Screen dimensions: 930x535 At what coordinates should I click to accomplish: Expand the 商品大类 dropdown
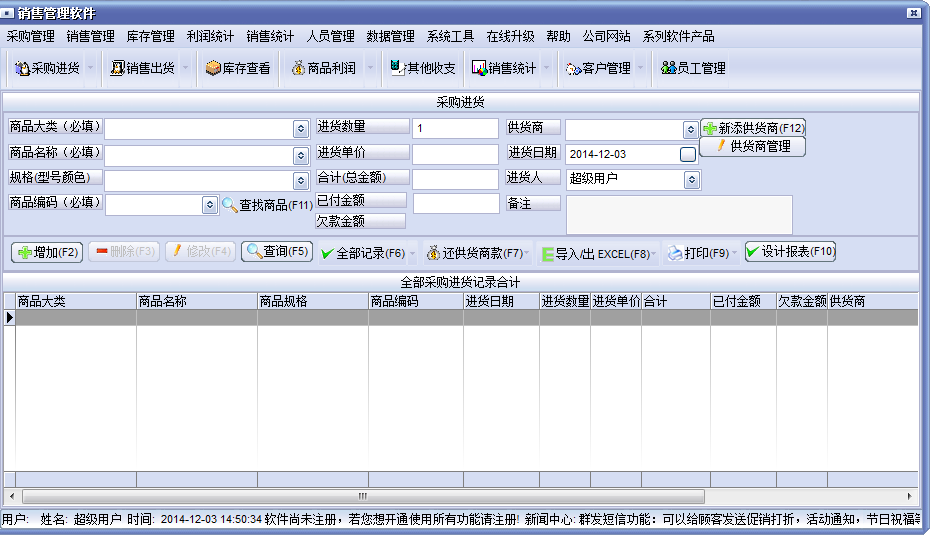300,129
